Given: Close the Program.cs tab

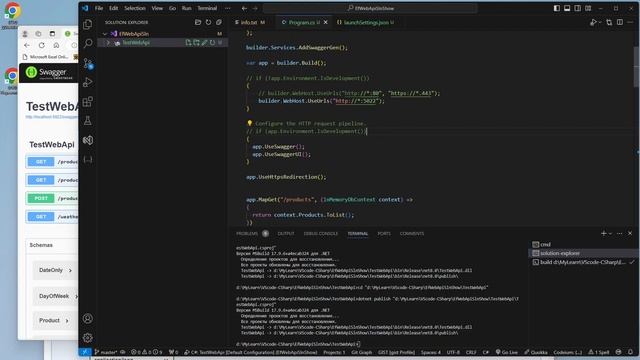Looking at the screenshot, I should (325, 22).
